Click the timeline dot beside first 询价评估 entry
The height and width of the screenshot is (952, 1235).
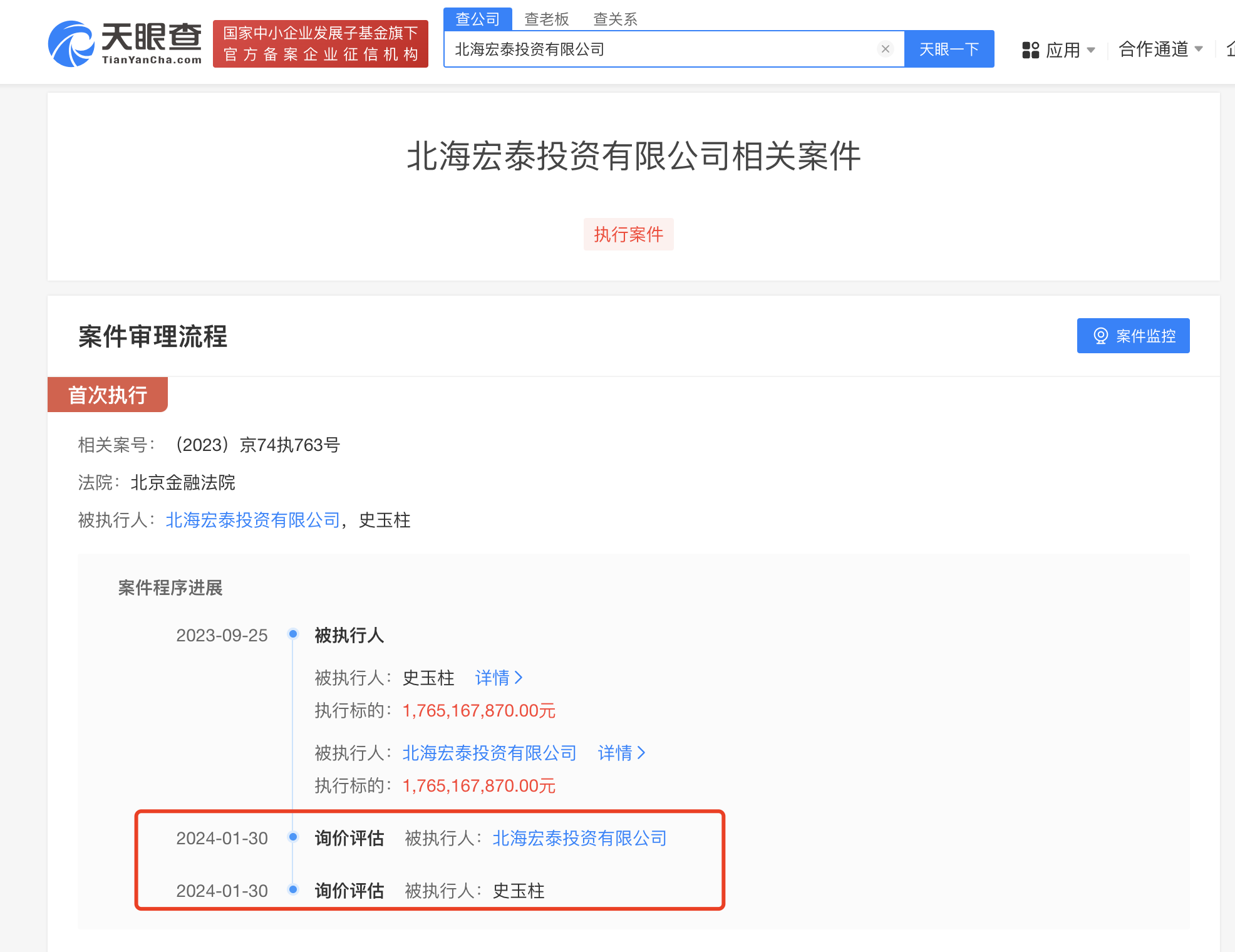click(x=292, y=838)
